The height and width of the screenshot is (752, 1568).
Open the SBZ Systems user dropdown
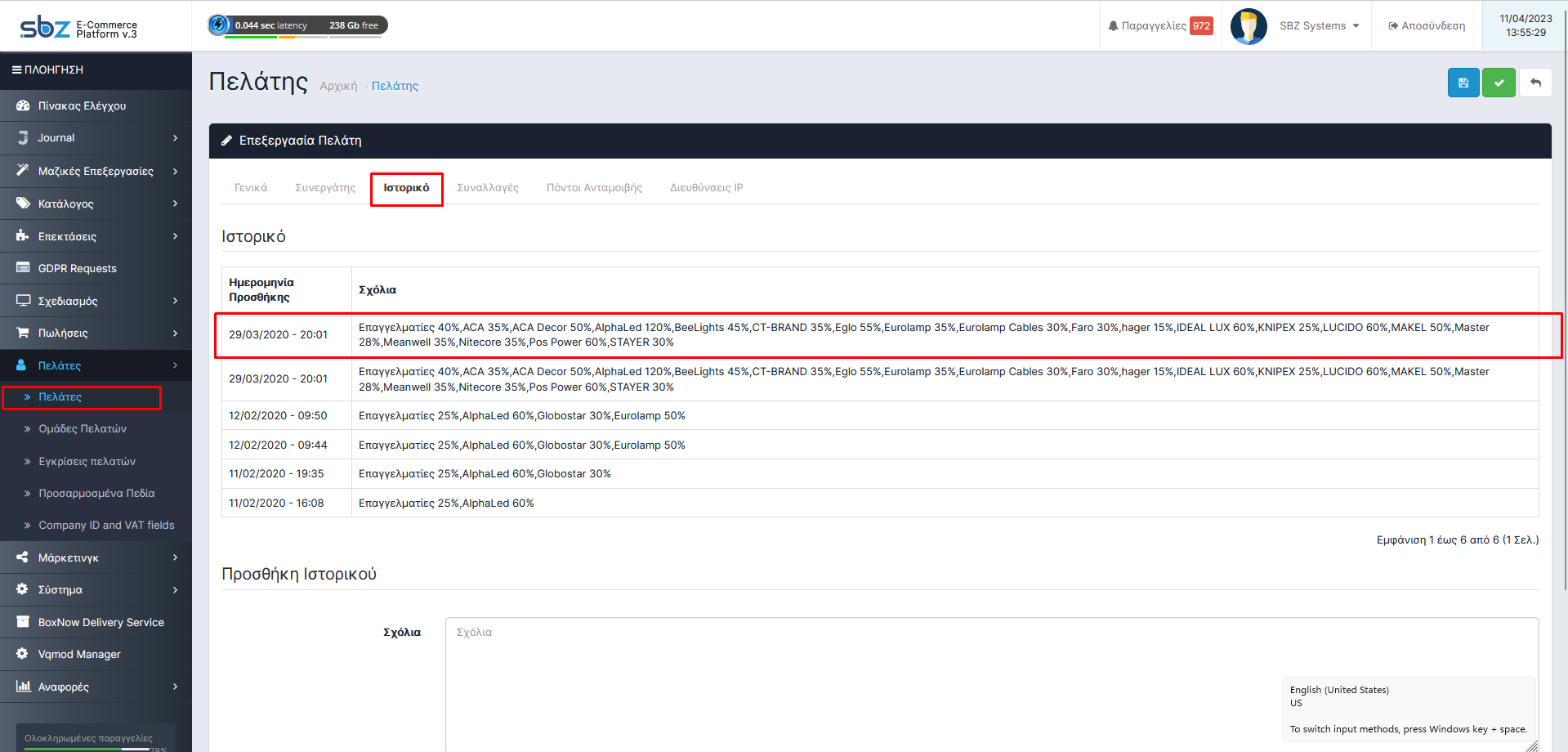tap(1319, 26)
